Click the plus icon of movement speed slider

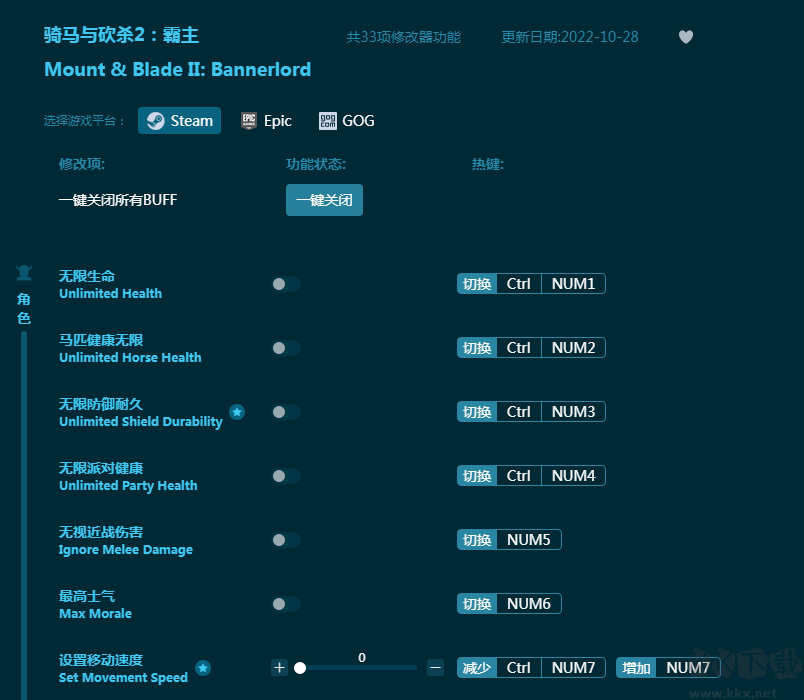coord(279,668)
